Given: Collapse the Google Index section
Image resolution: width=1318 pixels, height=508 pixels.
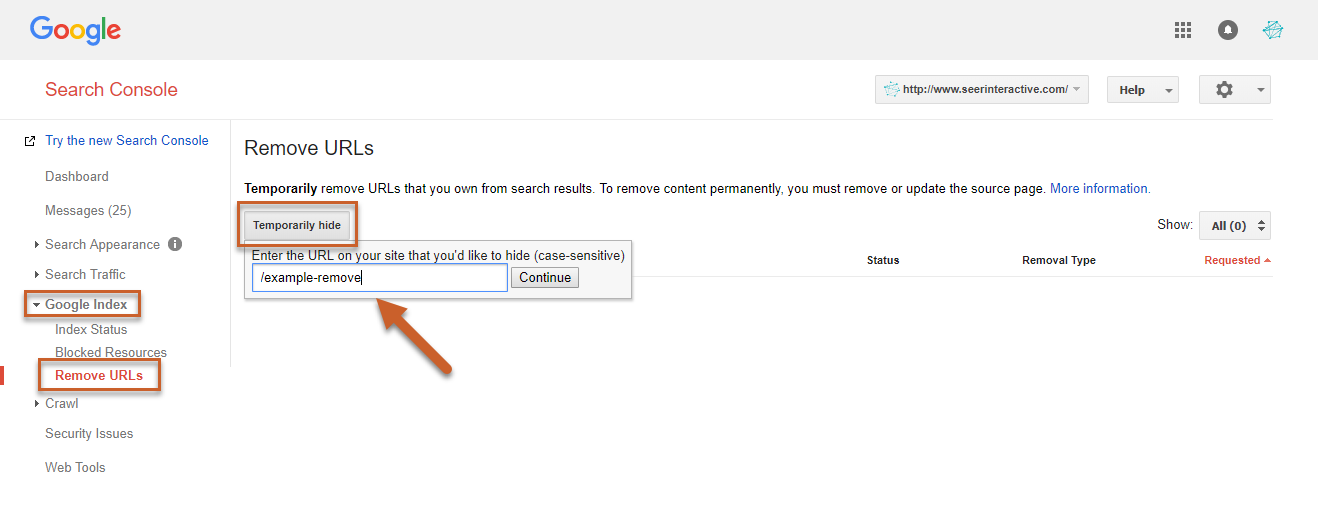Looking at the screenshot, I should click(x=84, y=304).
